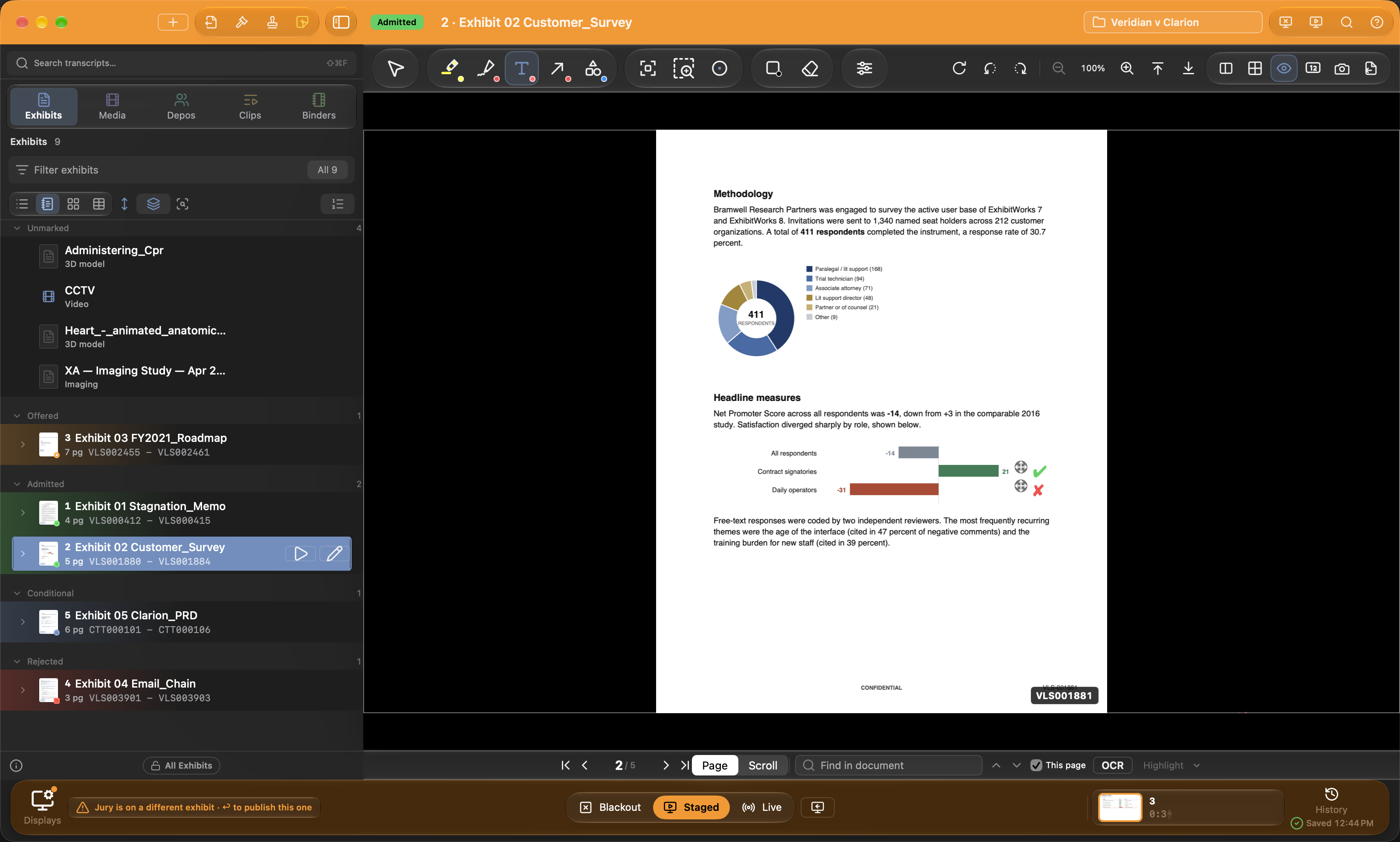
Task: Click the zoom out magnifier
Action: [1058, 68]
